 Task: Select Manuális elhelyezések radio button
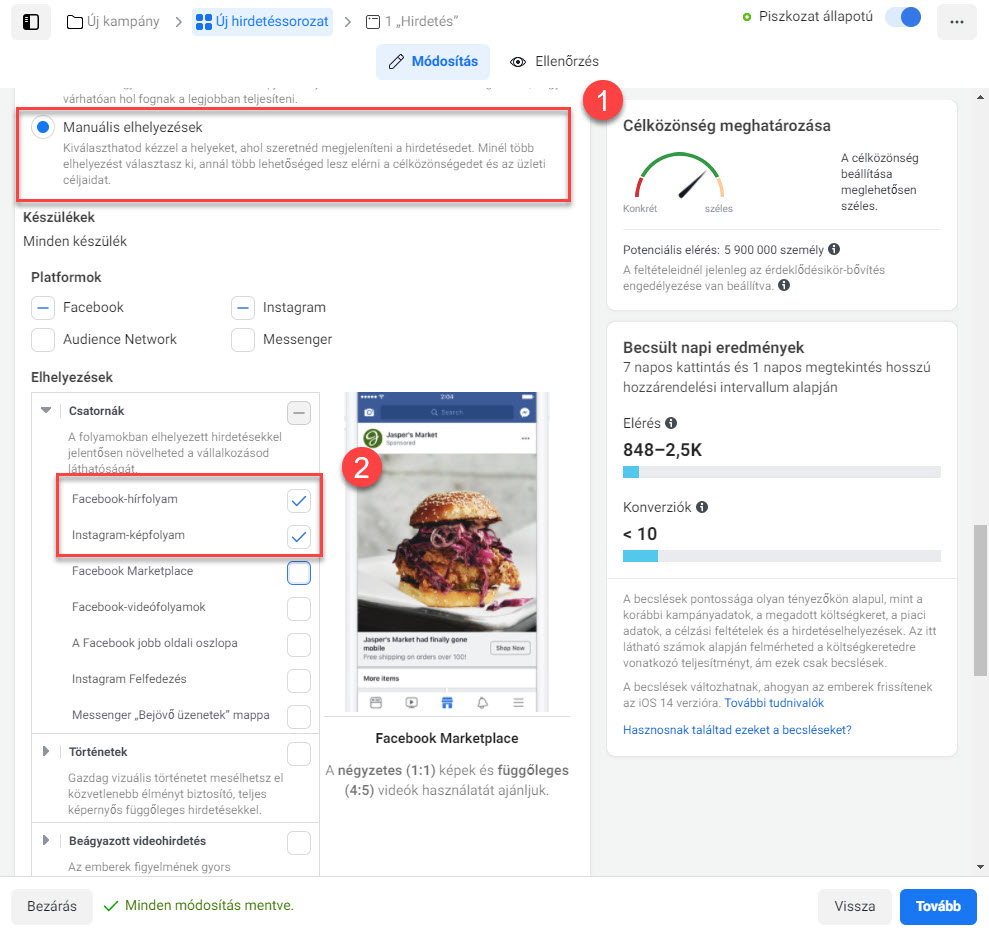43,127
